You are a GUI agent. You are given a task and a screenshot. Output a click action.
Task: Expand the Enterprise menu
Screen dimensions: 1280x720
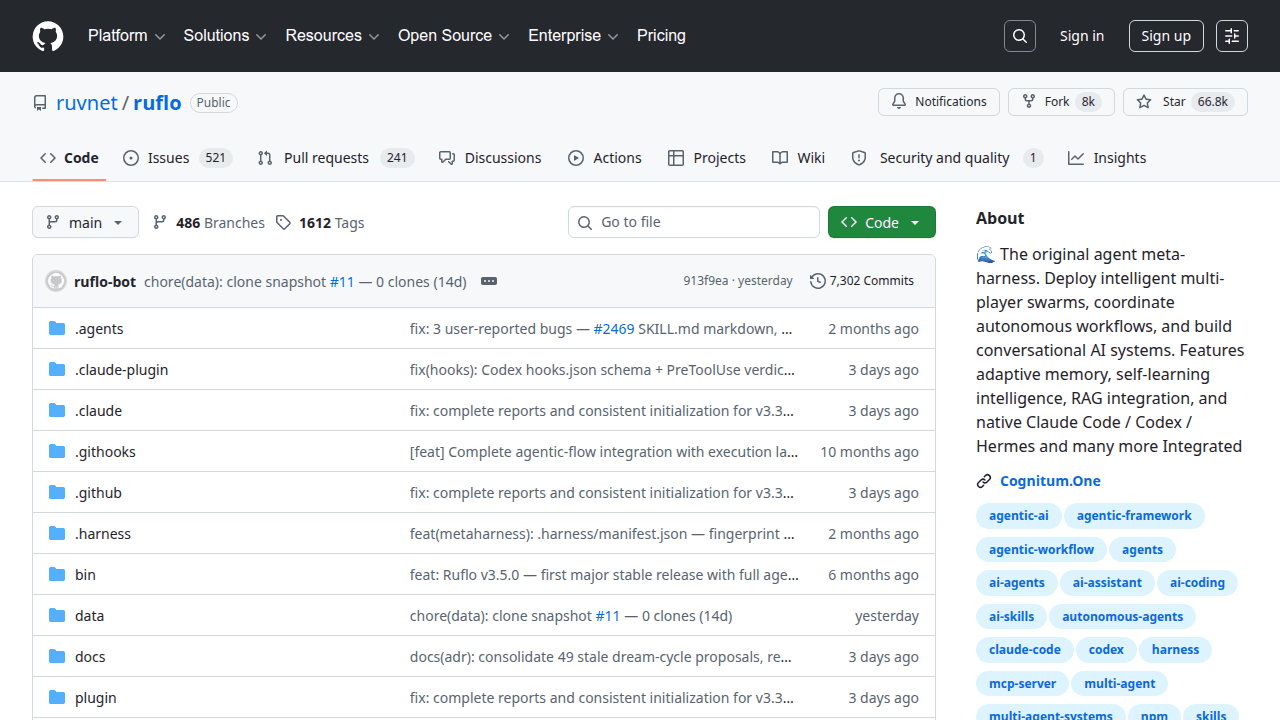pyautogui.click(x=573, y=36)
